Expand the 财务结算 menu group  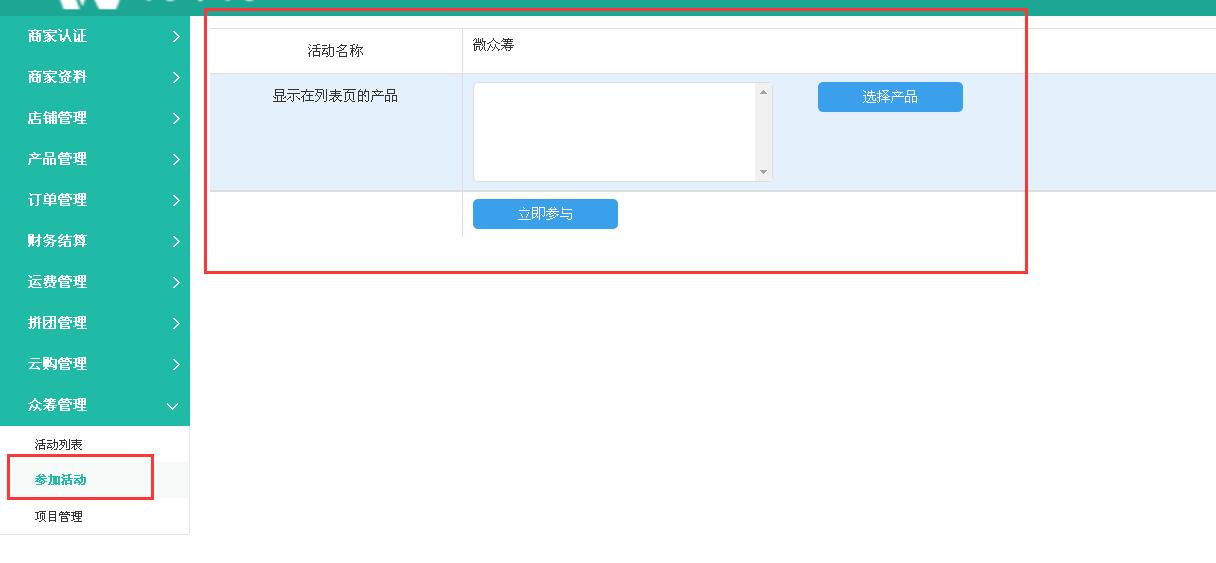click(58, 241)
